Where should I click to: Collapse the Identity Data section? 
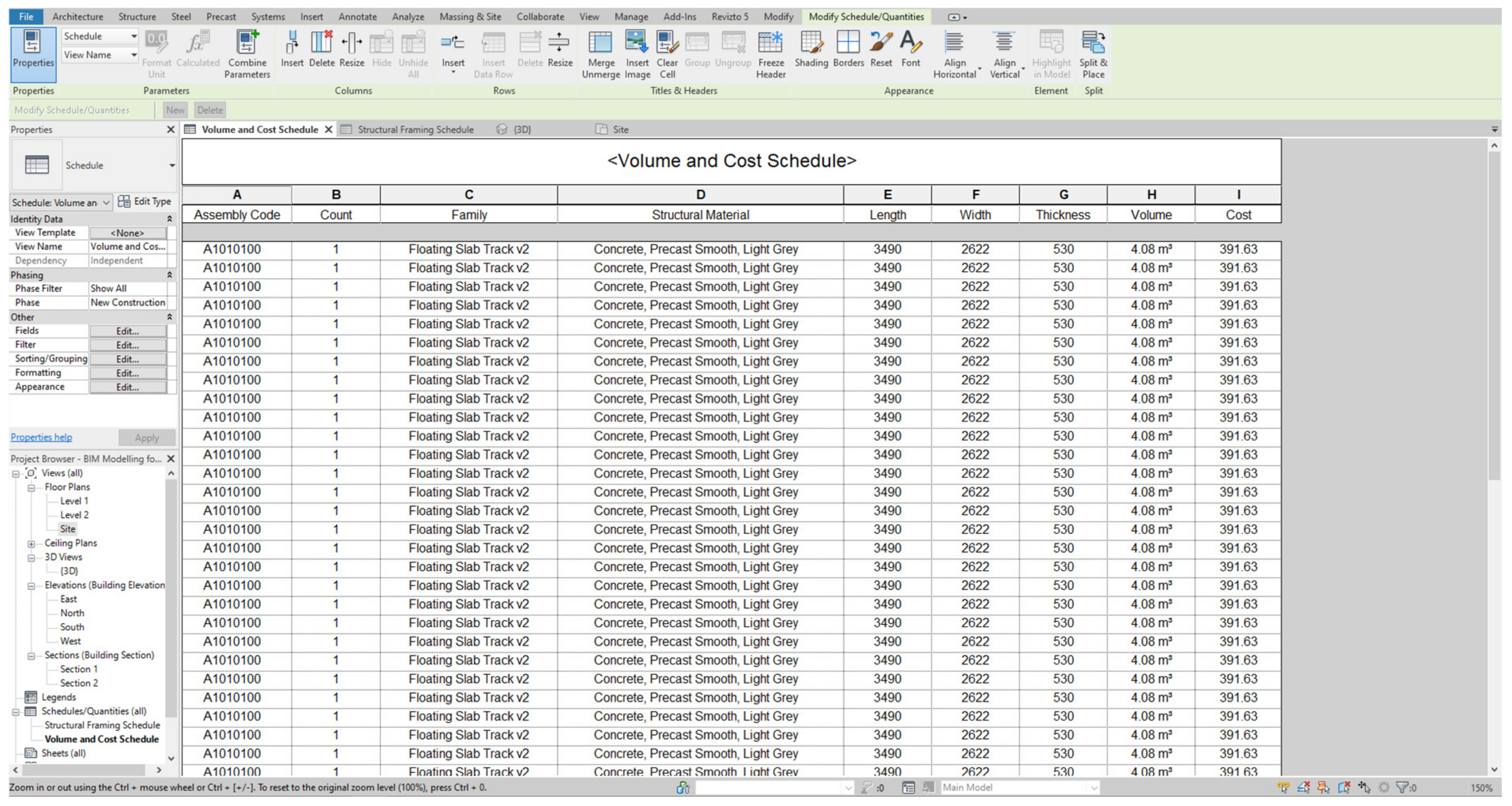pos(169,219)
